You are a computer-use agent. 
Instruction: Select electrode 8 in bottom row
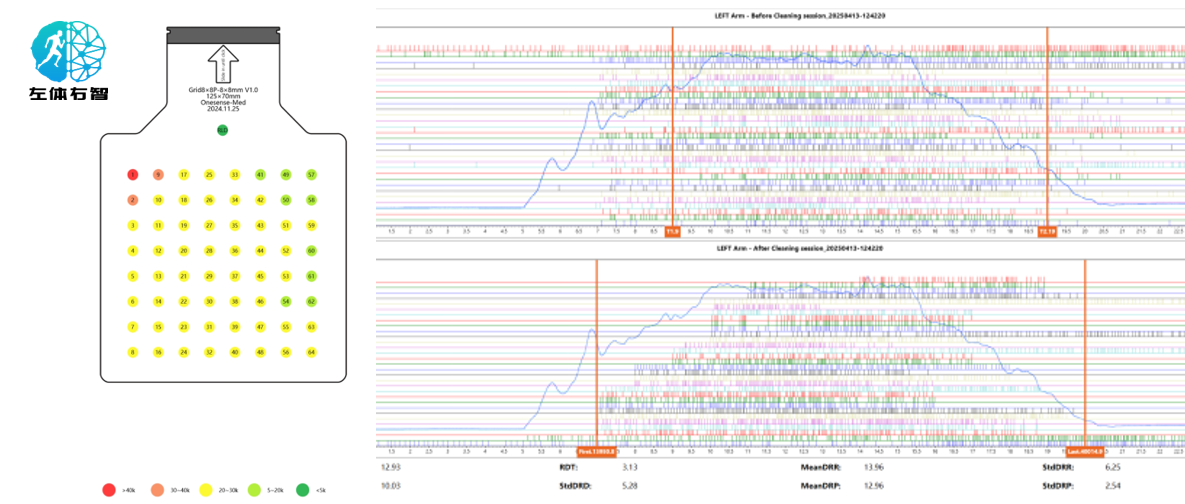(133, 352)
